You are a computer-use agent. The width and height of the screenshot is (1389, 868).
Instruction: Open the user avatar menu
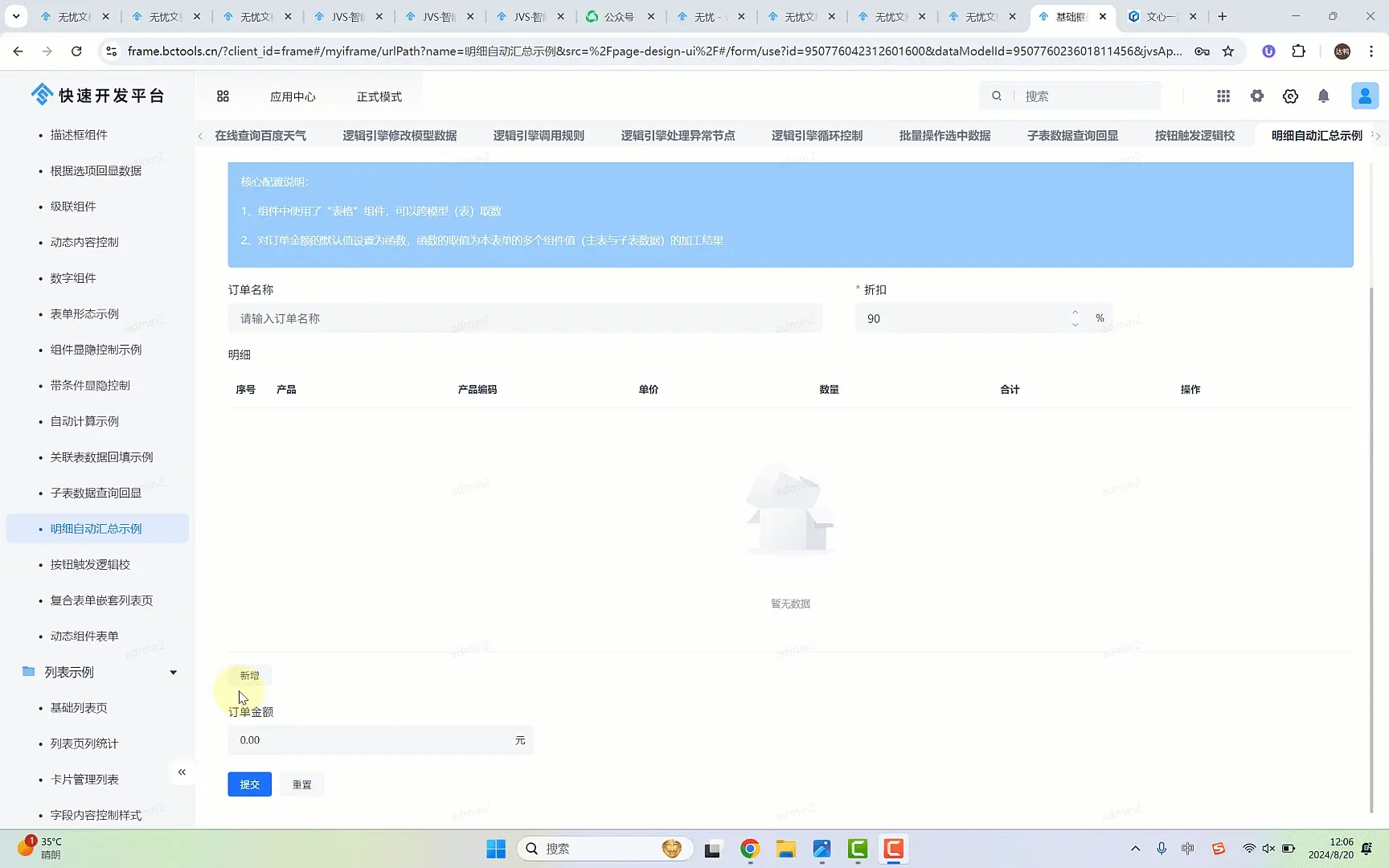(1365, 96)
